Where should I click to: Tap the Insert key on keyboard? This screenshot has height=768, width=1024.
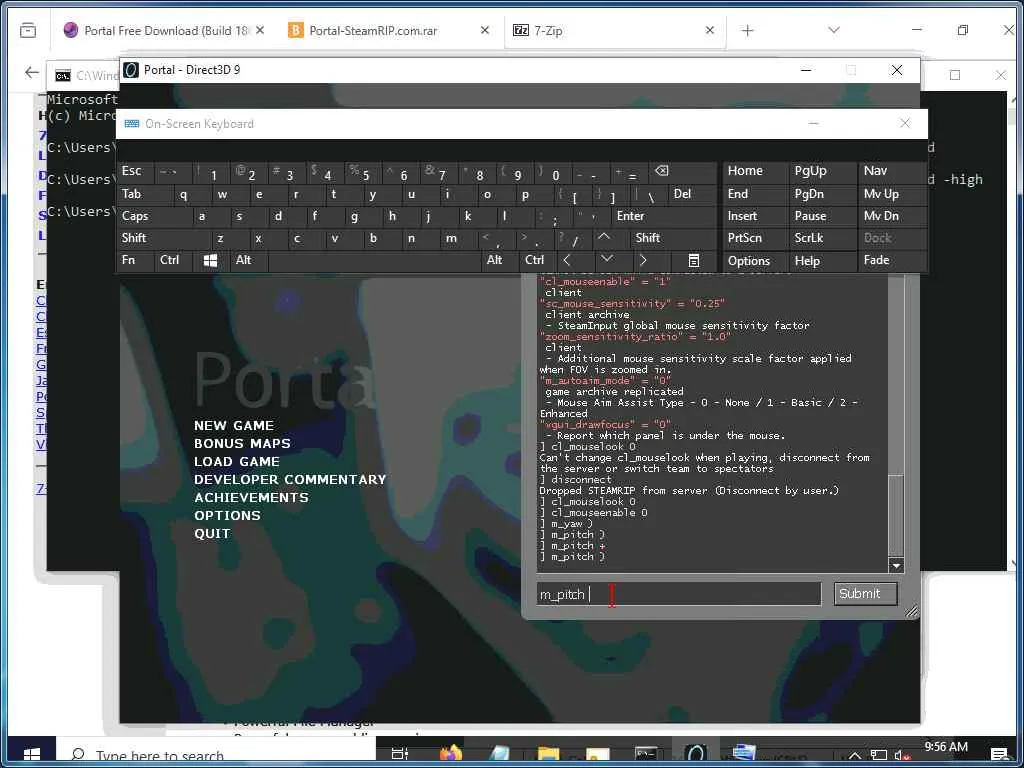point(755,216)
